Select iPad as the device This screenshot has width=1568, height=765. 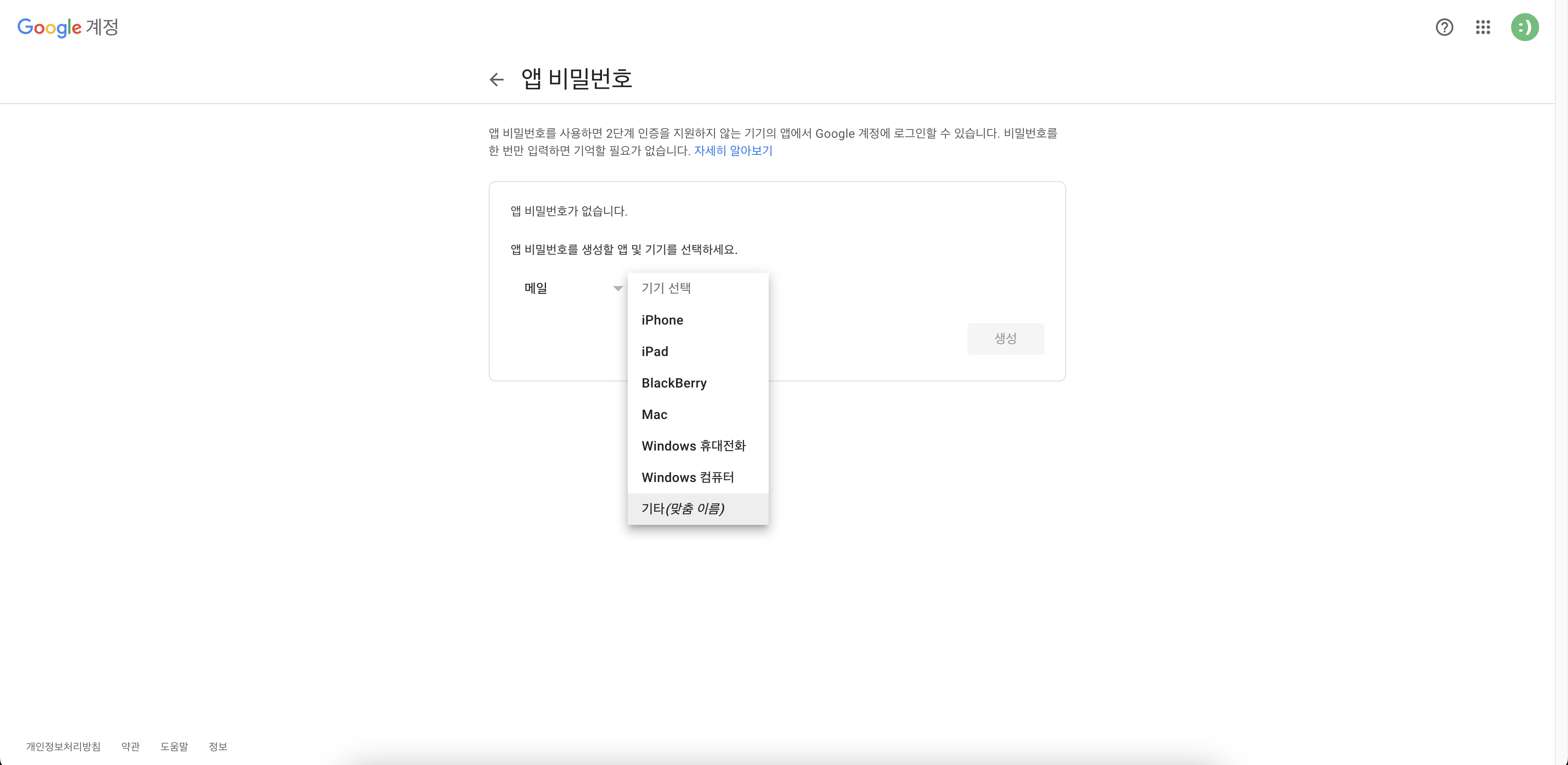655,351
